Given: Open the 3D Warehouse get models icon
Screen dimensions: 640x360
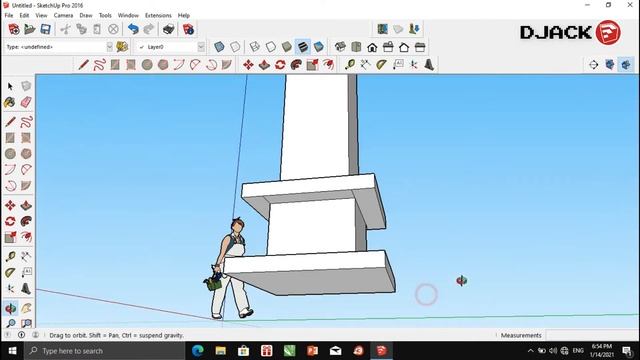Looking at the screenshot, I should pyautogui.click(x=382, y=29).
